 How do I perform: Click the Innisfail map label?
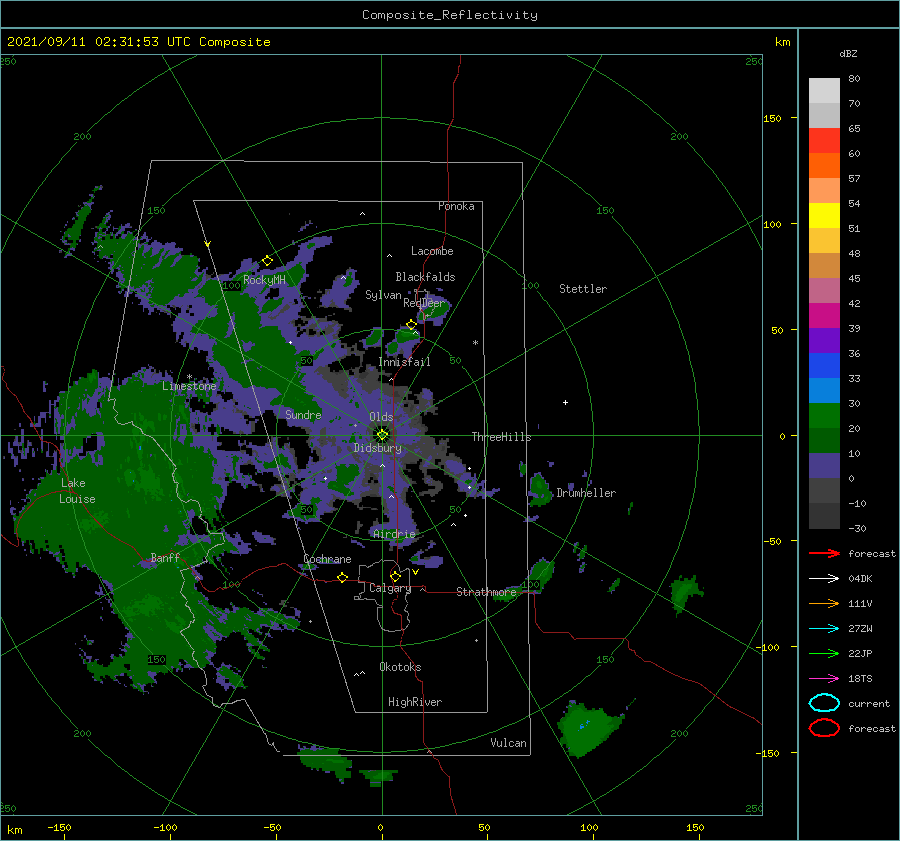click(x=404, y=362)
